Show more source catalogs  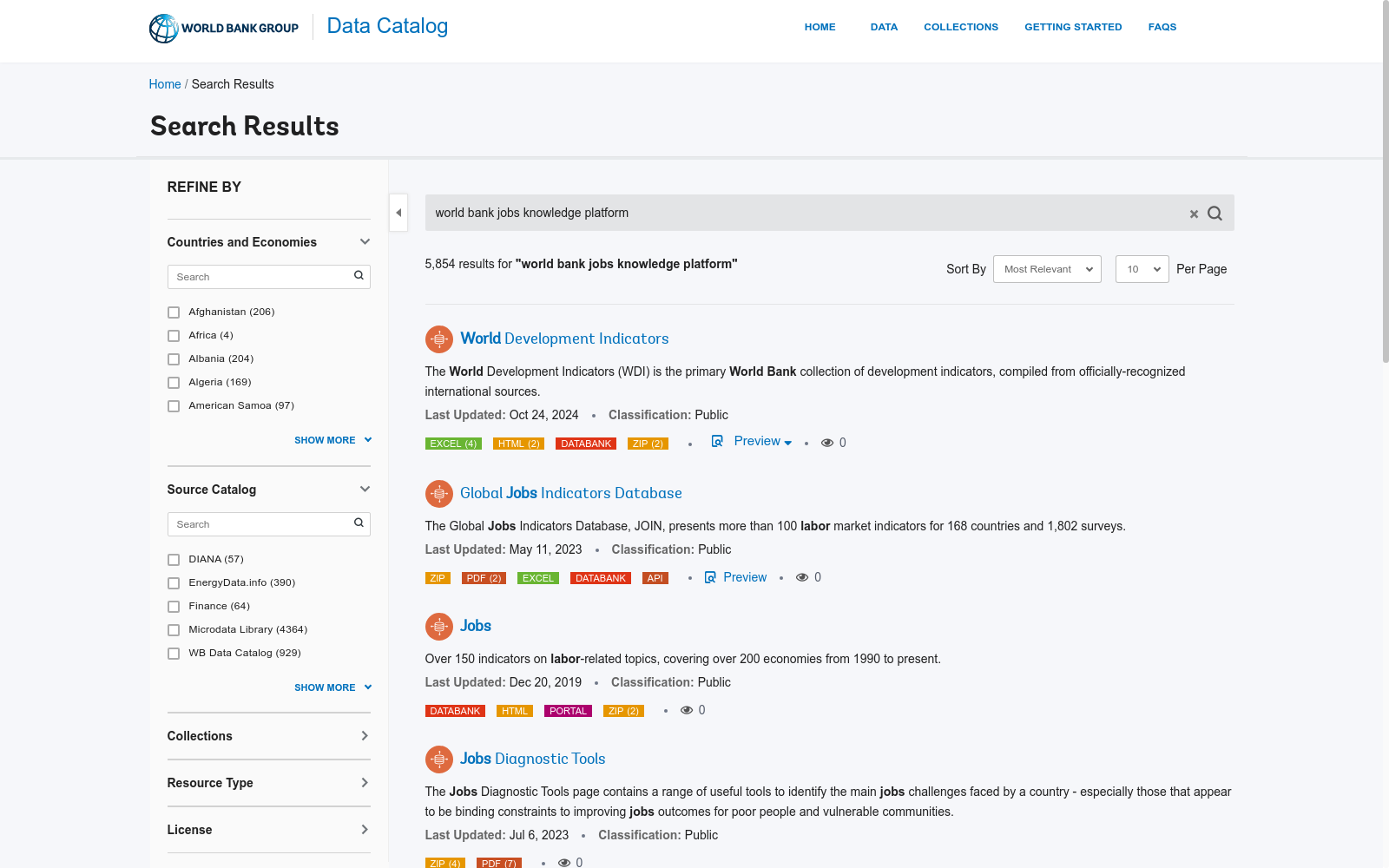pyautogui.click(x=333, y=687)
